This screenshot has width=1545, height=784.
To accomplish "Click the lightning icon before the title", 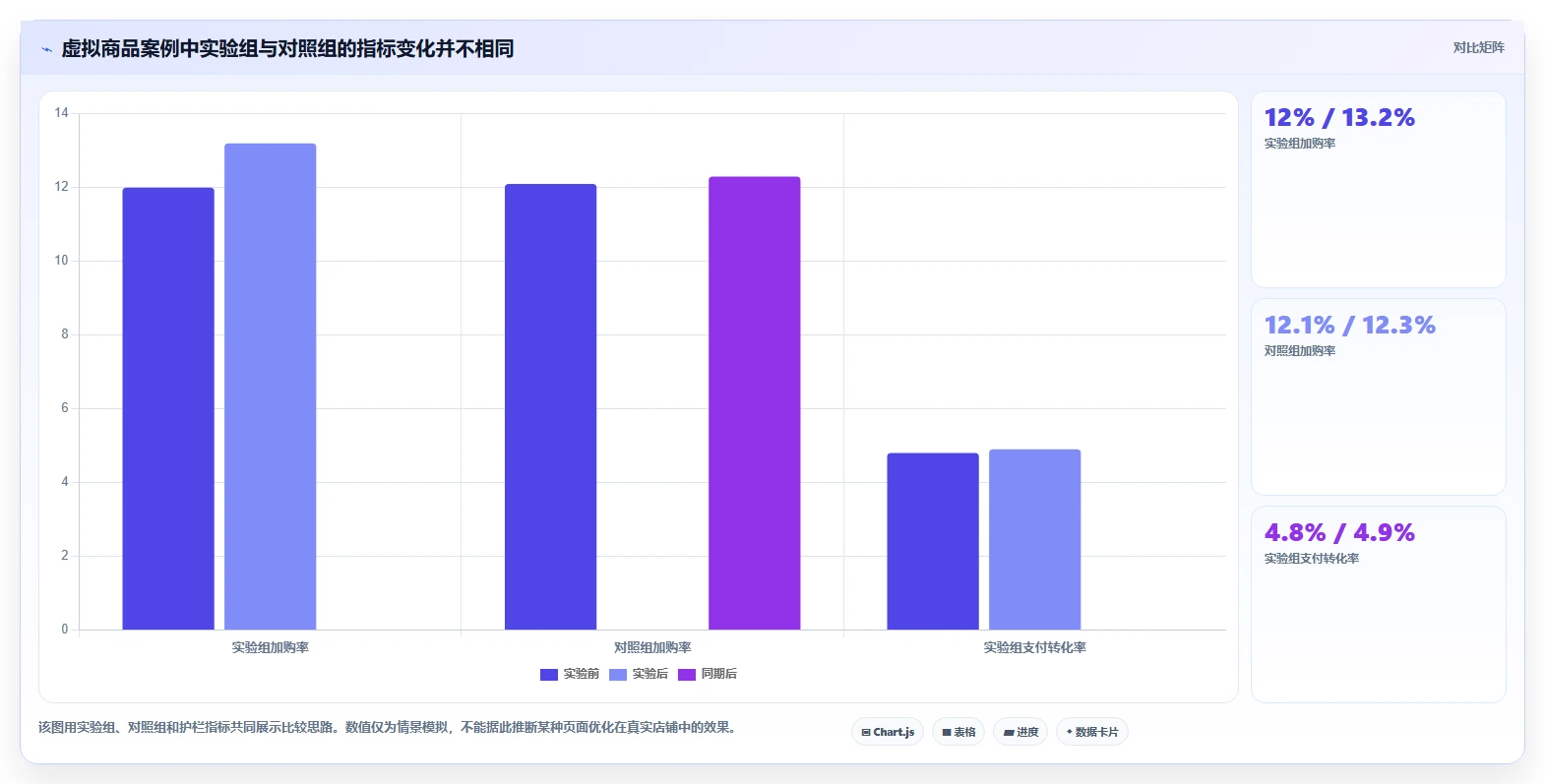I will point(46,49).
